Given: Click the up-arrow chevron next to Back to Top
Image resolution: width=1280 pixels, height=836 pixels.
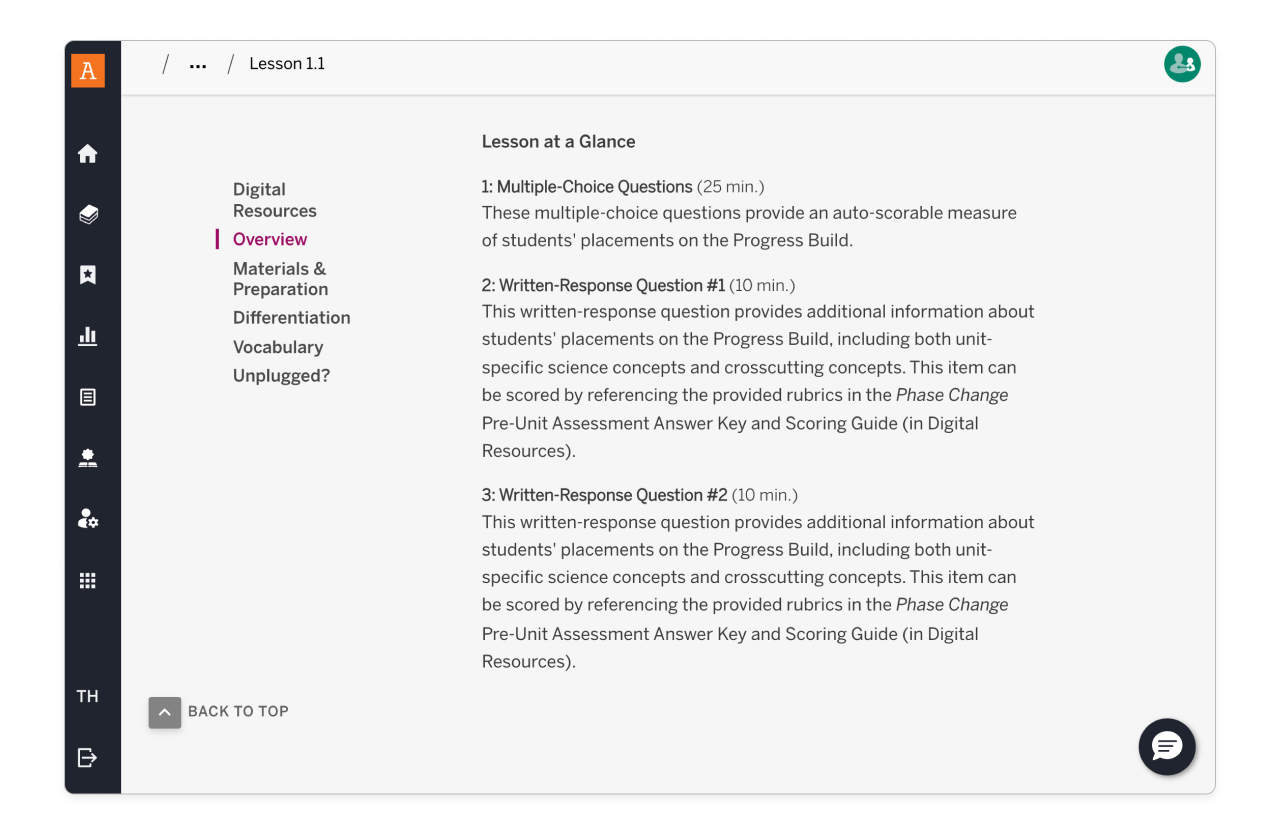Looking at the screenshot, I should point(164,712).
